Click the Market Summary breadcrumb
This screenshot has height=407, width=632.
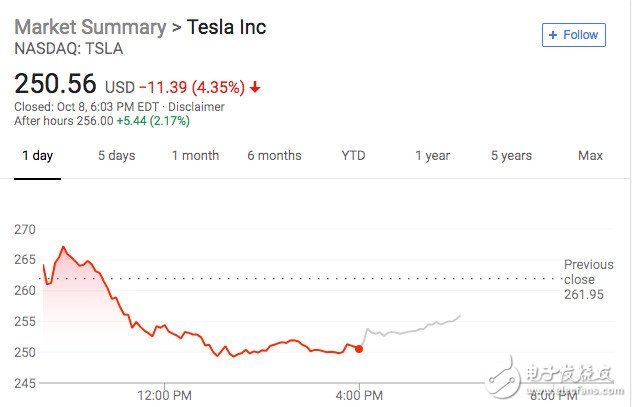point(86,27)
